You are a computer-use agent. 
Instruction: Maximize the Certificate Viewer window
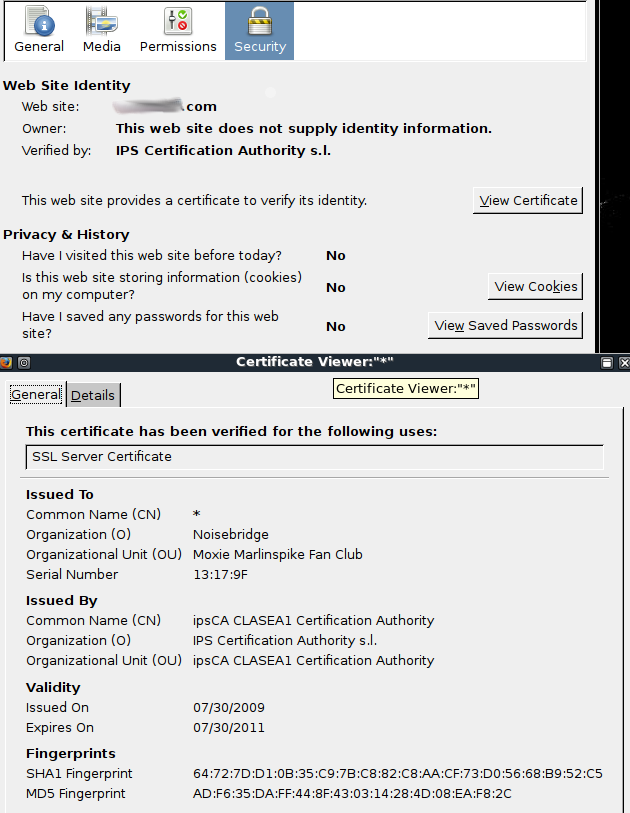[x=607, y=362]
